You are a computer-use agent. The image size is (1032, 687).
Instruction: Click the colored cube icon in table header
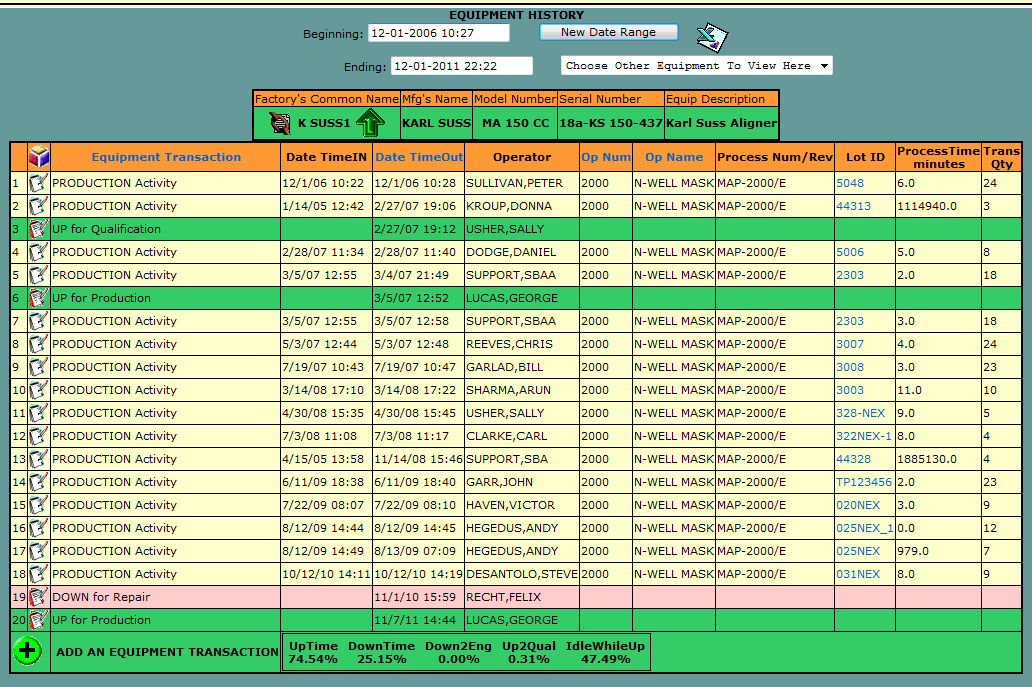pos(38,157)
